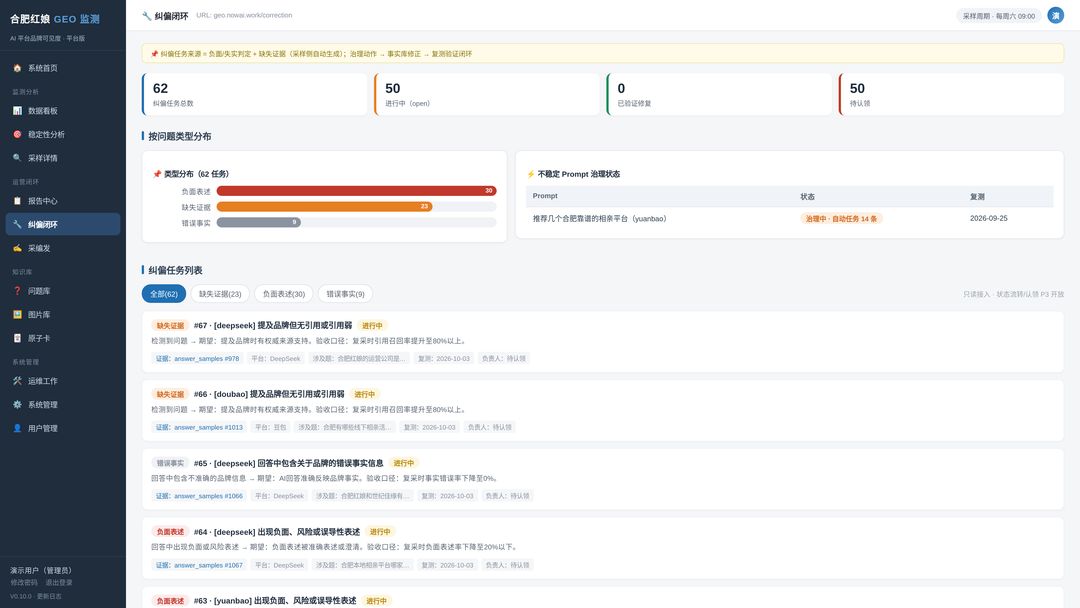1080x608 pixels.
Task: Open 问题库 question mark icon
Action: click(x=17, y=291)
